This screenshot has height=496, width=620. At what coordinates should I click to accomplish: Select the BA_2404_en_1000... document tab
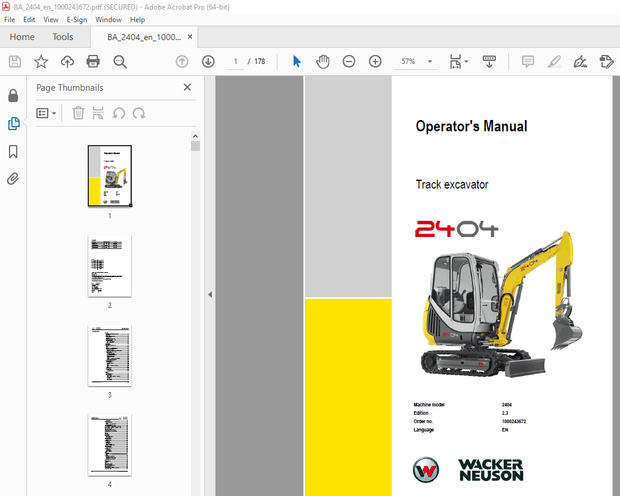[144, 37]
